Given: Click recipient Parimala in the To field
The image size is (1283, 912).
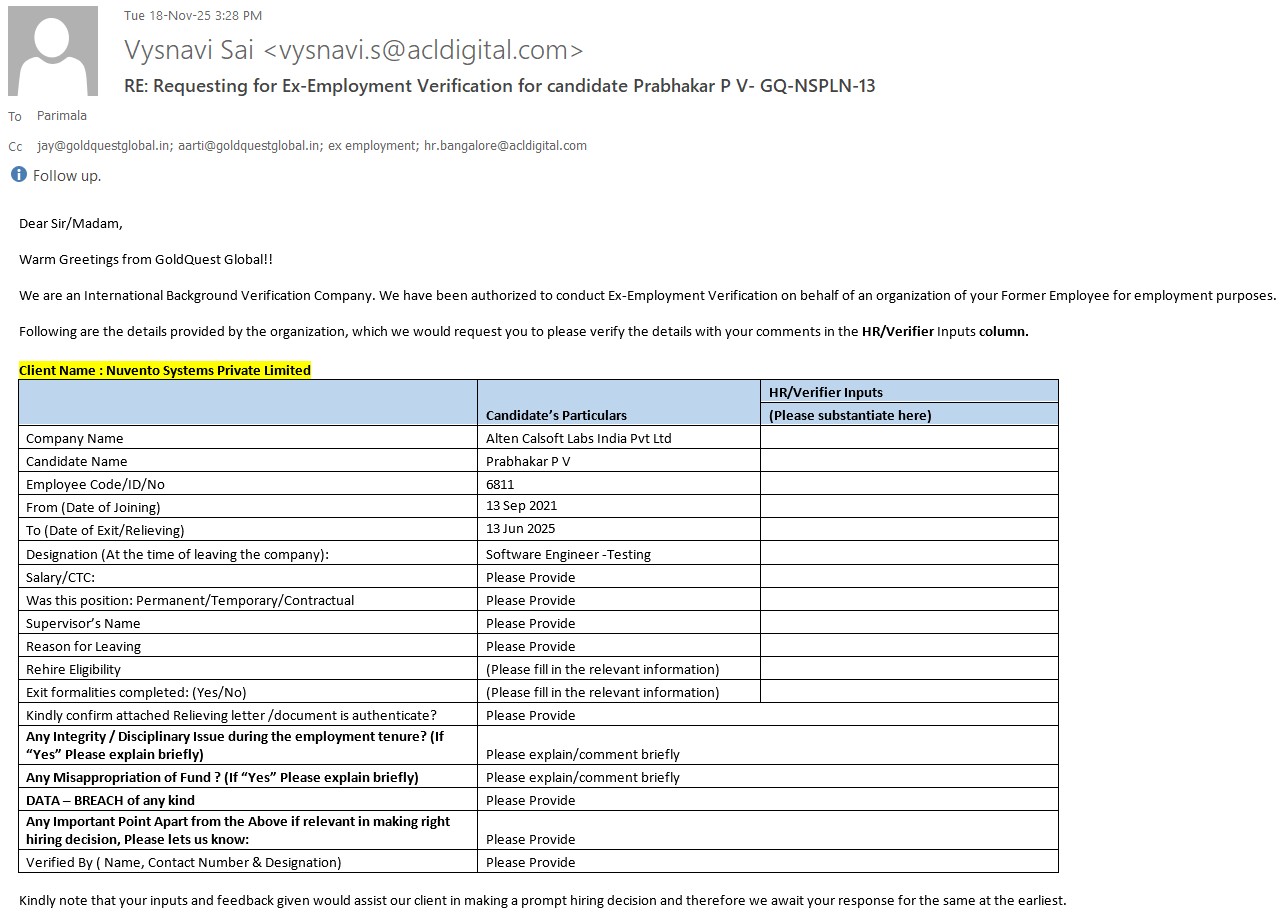Looking at the screenshot, I should coord(62,116).
